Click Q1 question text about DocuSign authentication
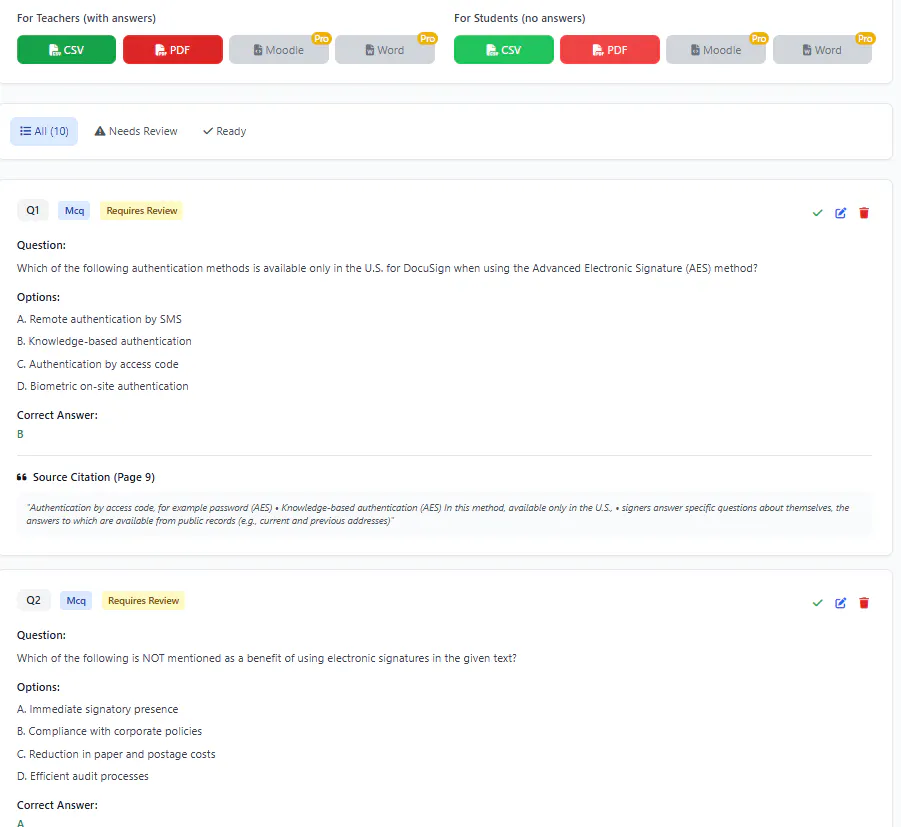The height and width of the screenshot is (827, 901). [x=387, y=268]
